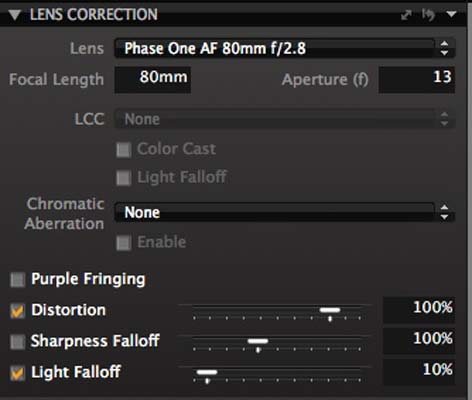
Task: Click Chromatic Aberration dropdown stepper arrows
Action: [x=444, y=212]
